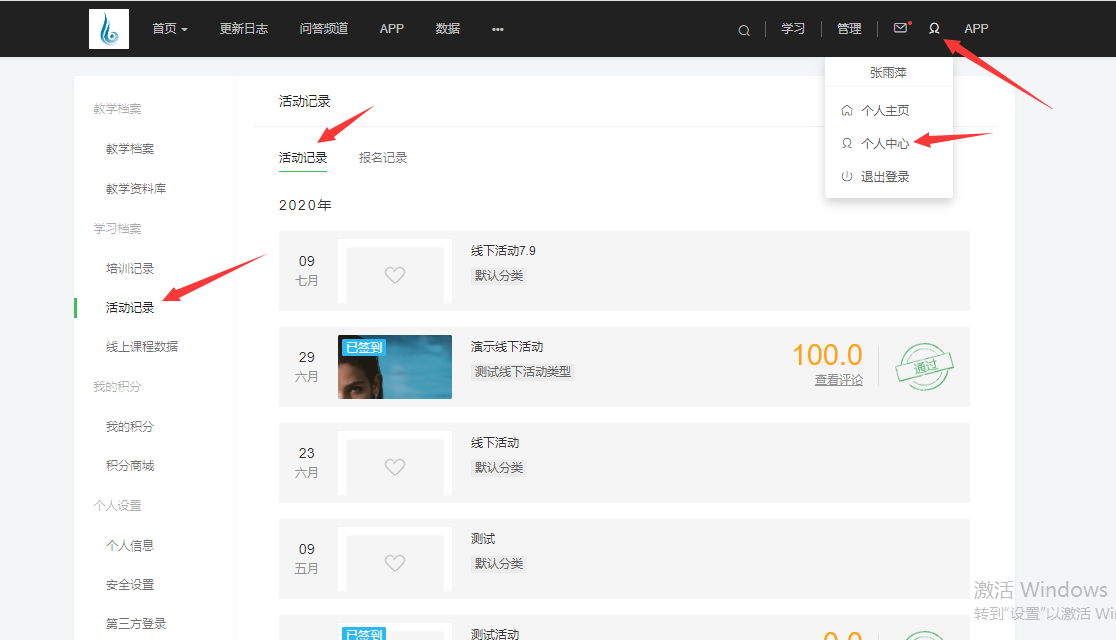Click heart placeholder of 23 六月 线下活动

click(395, 467)
